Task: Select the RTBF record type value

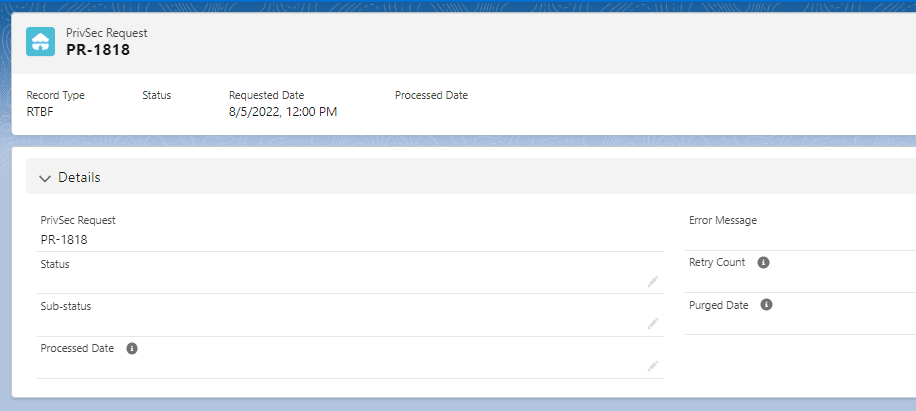Action: click(40, 112)
